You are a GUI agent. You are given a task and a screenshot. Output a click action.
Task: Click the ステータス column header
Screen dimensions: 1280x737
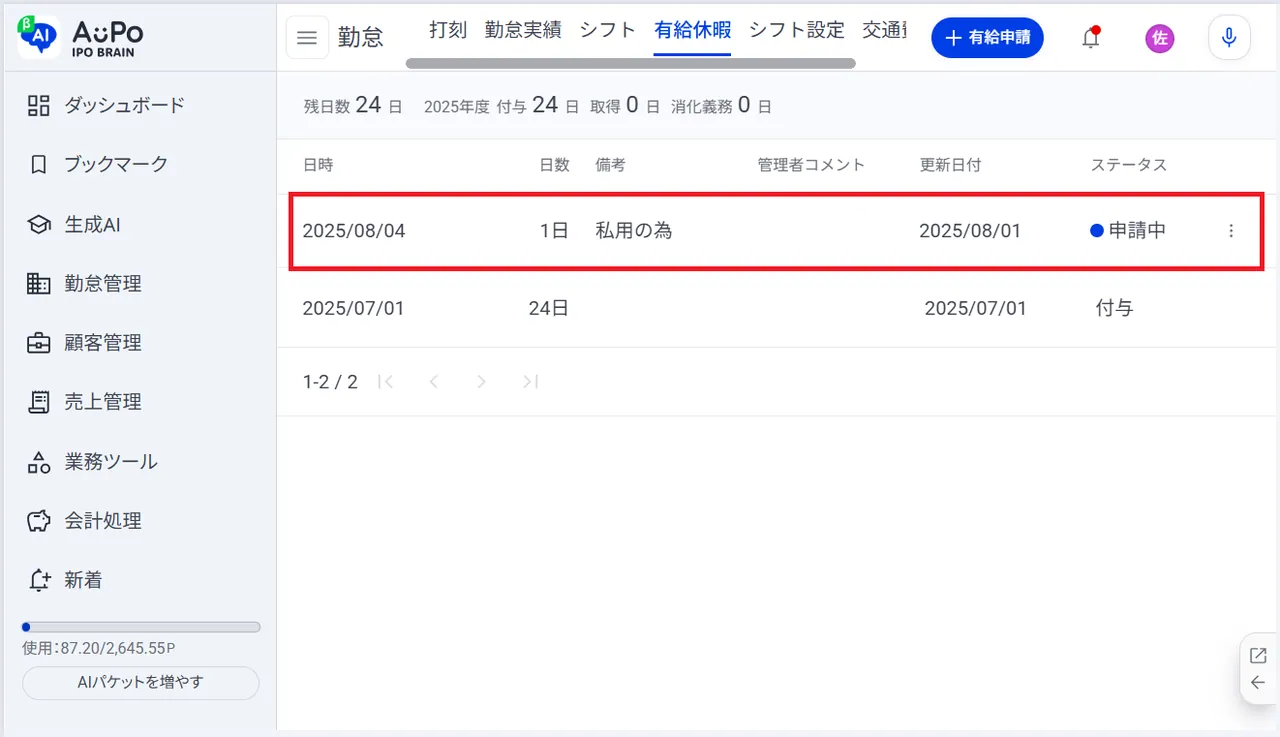click(1129, 165)
